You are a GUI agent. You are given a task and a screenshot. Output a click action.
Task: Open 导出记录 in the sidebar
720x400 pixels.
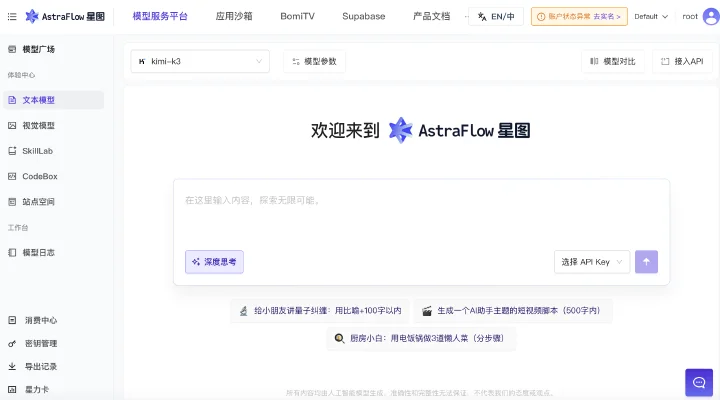40,366
